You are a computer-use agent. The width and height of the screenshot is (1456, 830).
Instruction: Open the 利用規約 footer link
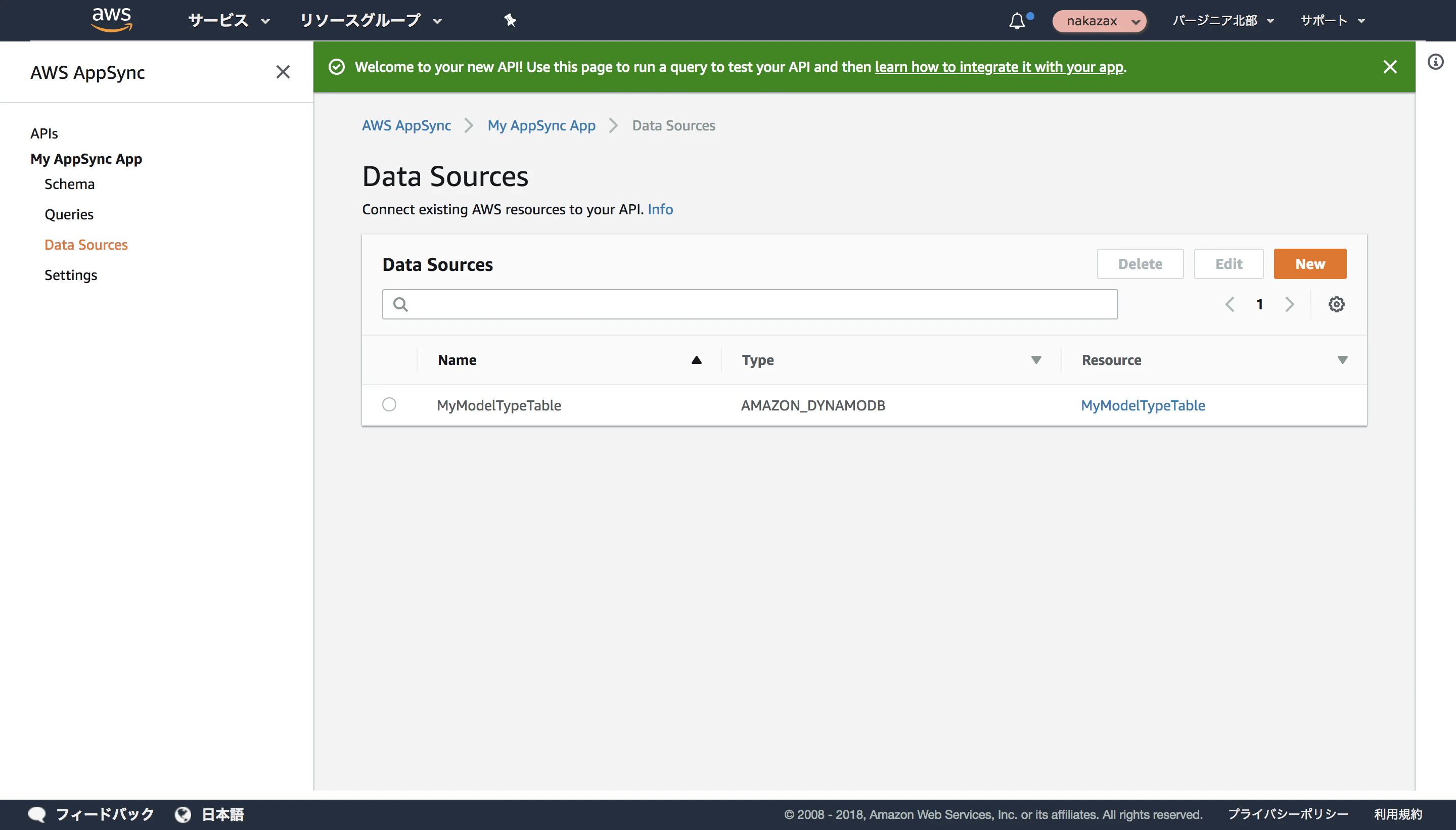1398,815
